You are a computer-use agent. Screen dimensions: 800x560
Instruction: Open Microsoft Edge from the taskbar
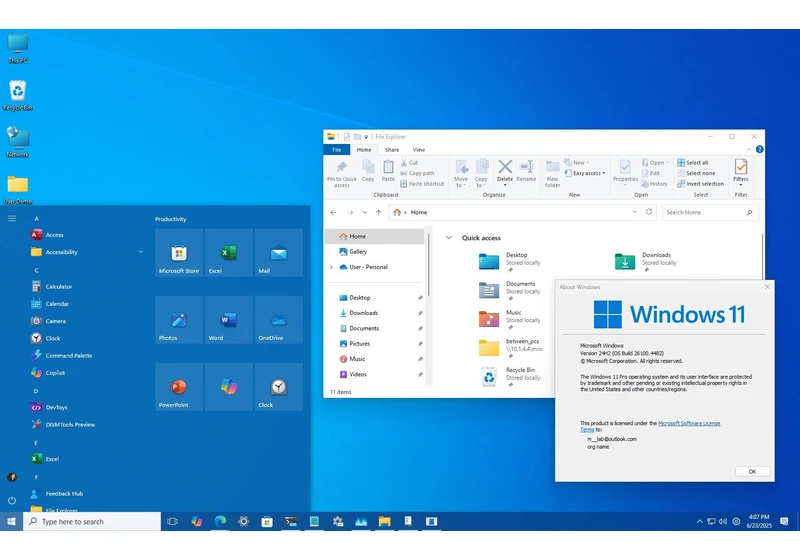point(220,521)
